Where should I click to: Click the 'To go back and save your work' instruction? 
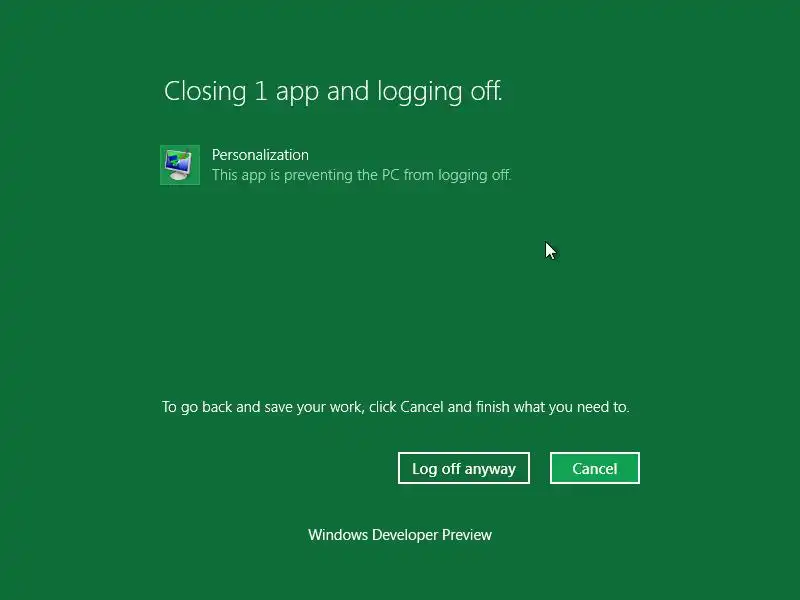pos(395,407)
